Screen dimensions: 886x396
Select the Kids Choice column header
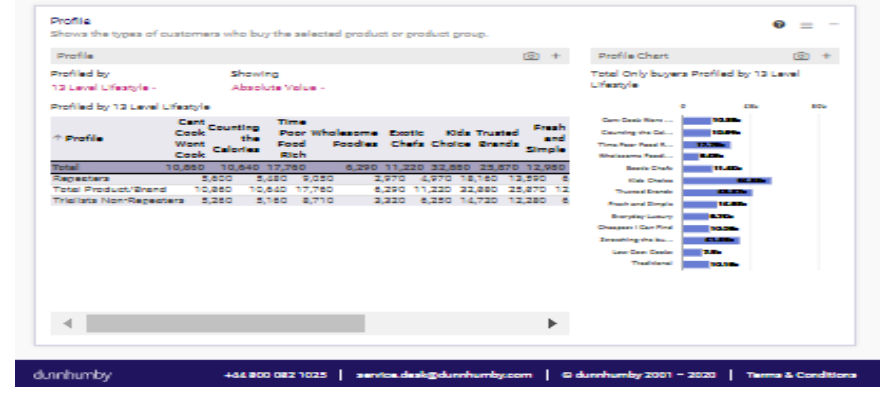tap(450, 138)
